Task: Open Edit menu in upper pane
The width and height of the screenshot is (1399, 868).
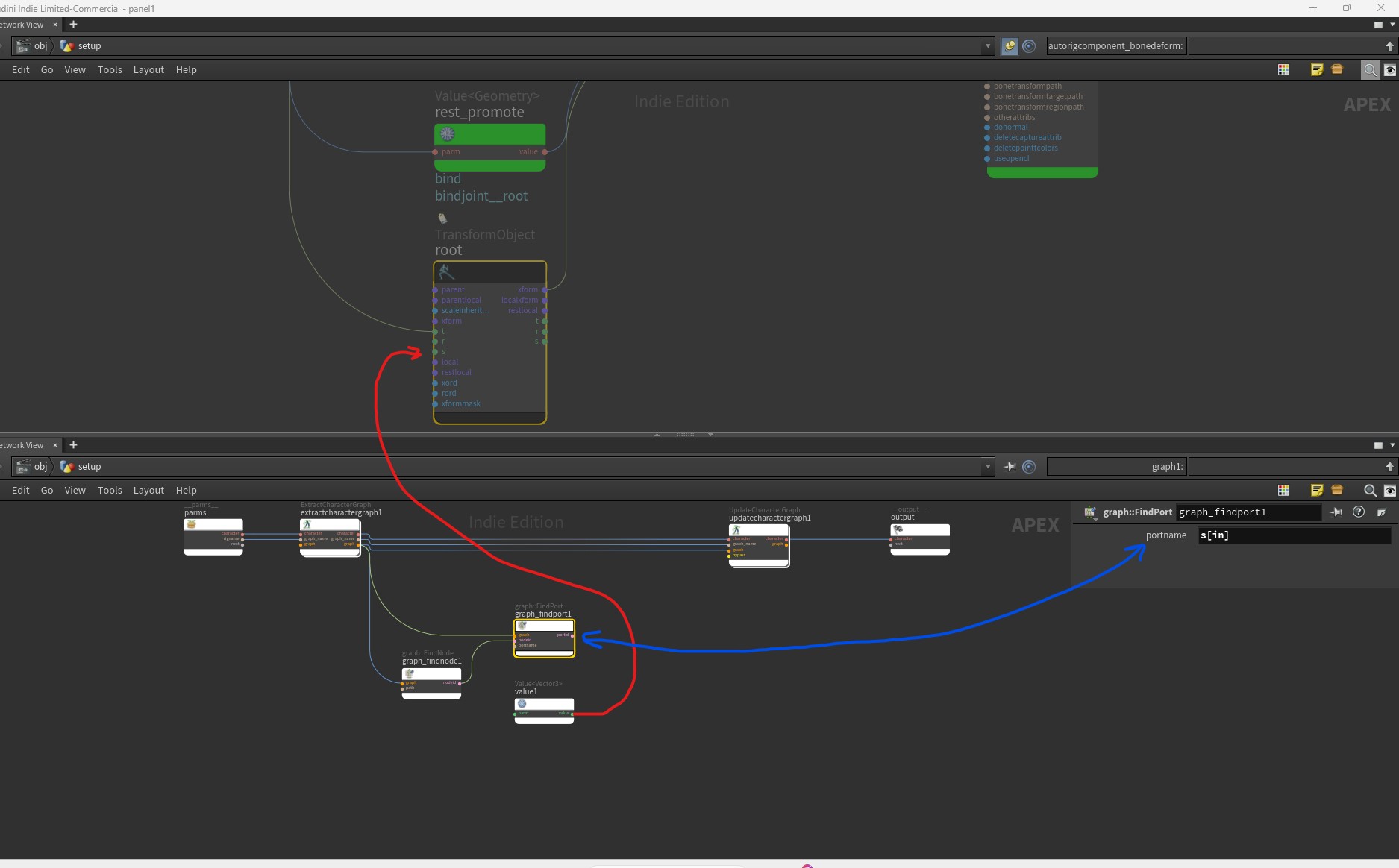Action: click(21, 69)
